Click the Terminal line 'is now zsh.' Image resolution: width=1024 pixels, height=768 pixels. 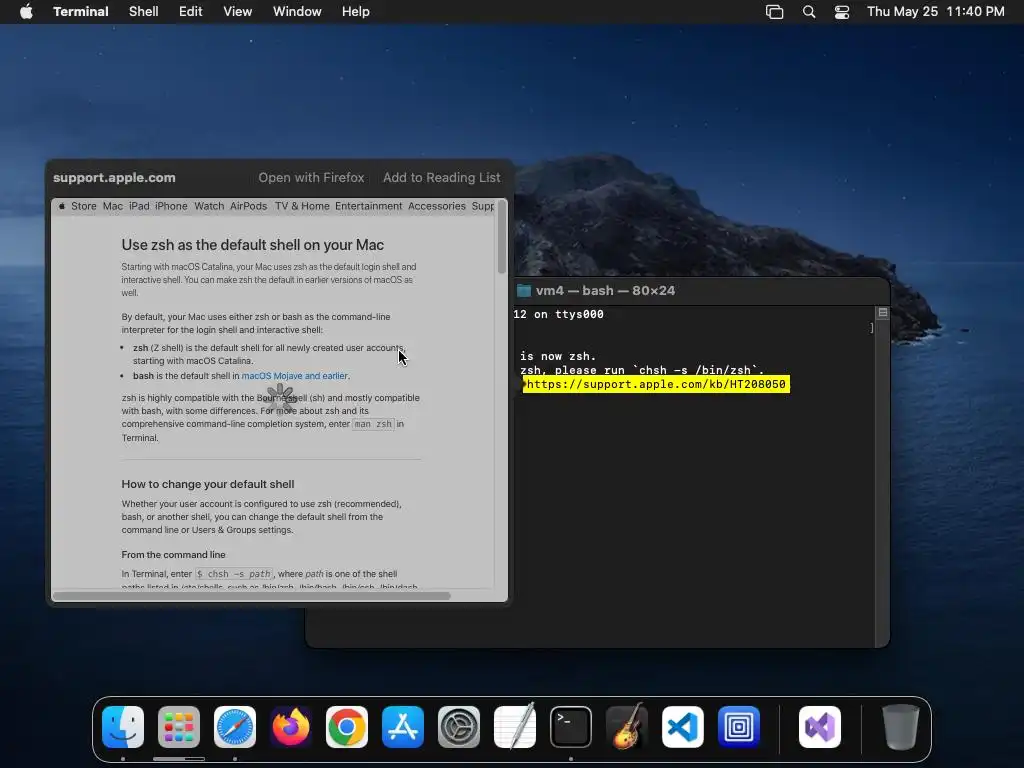(558, 357)
